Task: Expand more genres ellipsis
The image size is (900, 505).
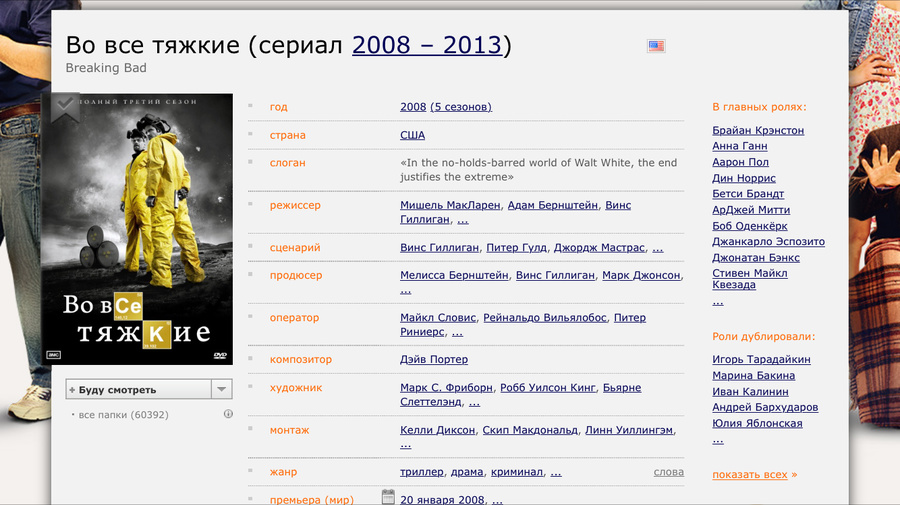Action: pos(556,472)
